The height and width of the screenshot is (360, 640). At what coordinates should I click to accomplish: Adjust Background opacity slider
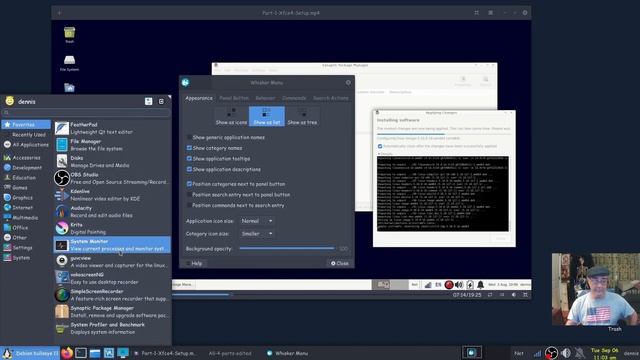pos(287,248)
